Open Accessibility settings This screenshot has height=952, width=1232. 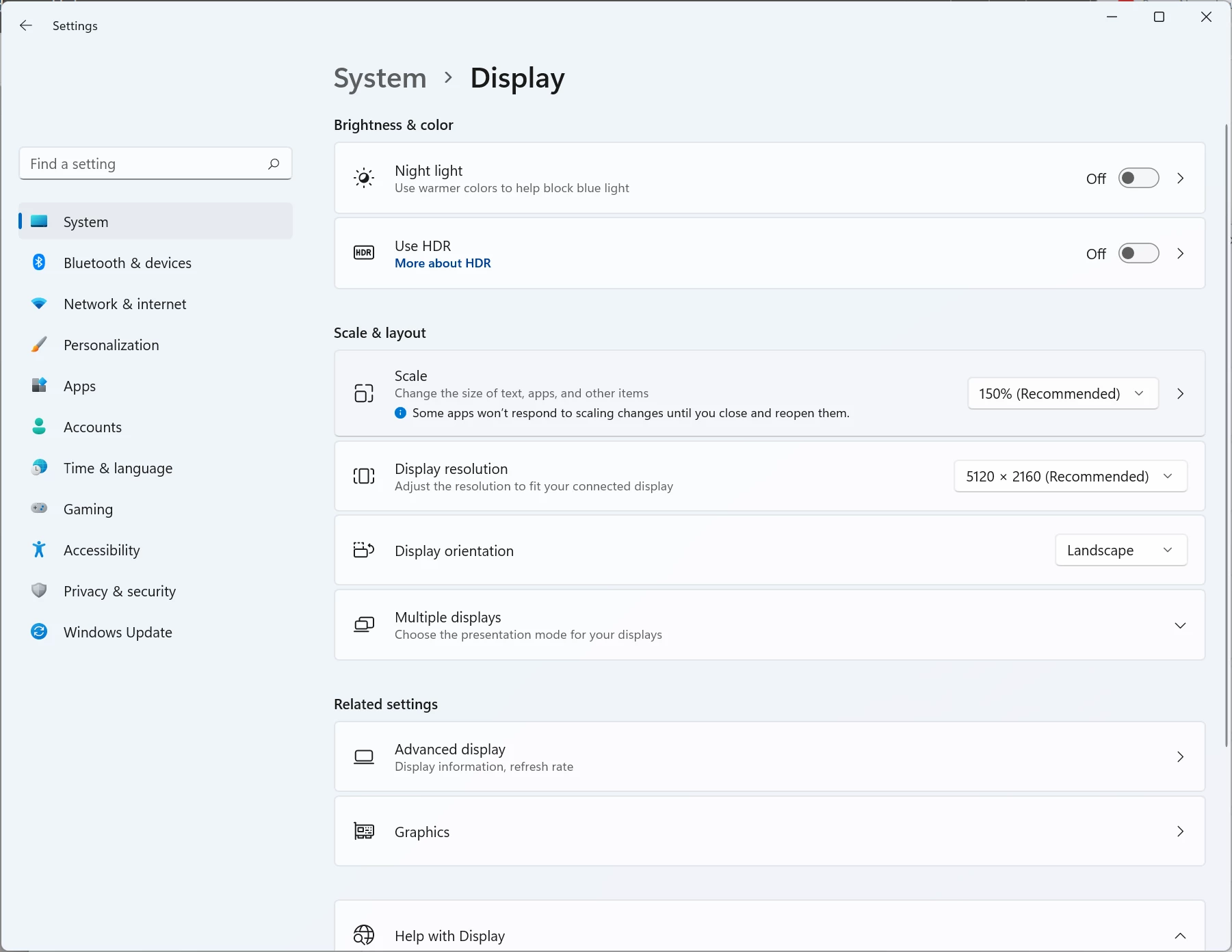click(x=156, y=550)
